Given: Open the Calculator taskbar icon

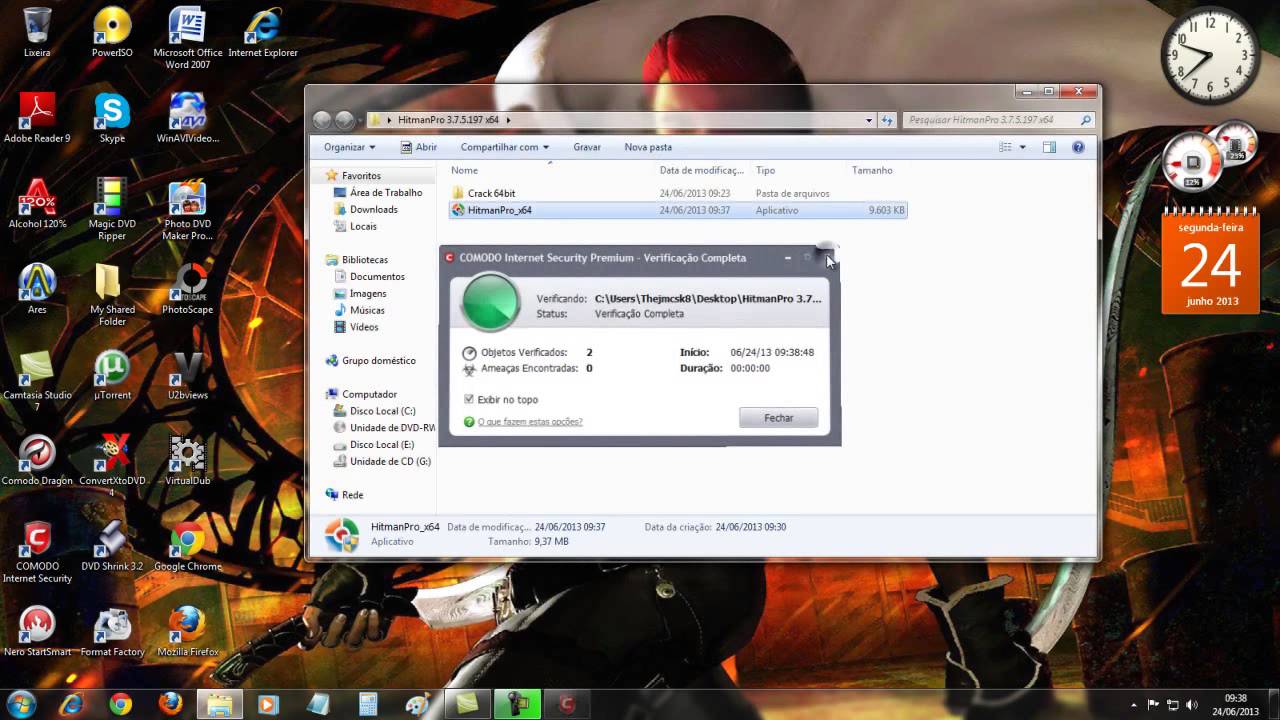Looking at the screenshot, I should pos(367,704).
